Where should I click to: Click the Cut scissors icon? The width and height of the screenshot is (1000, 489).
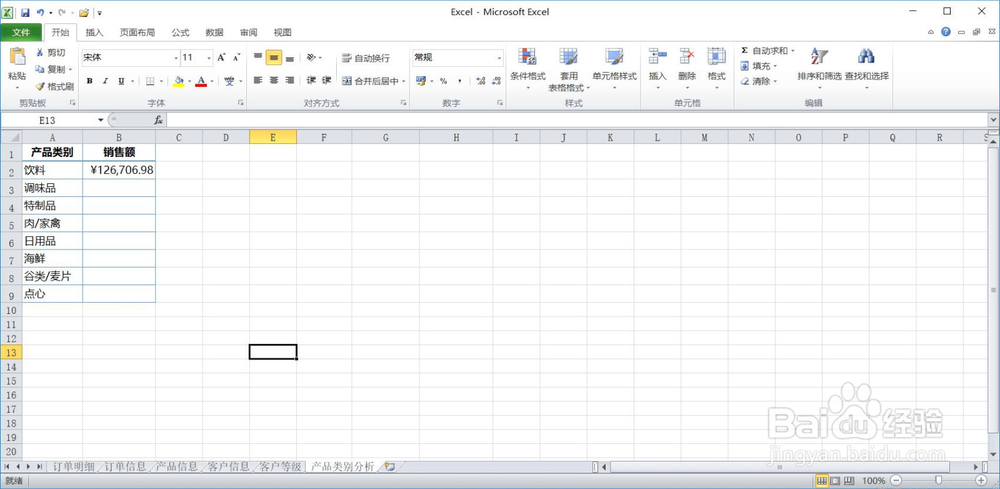40,53
